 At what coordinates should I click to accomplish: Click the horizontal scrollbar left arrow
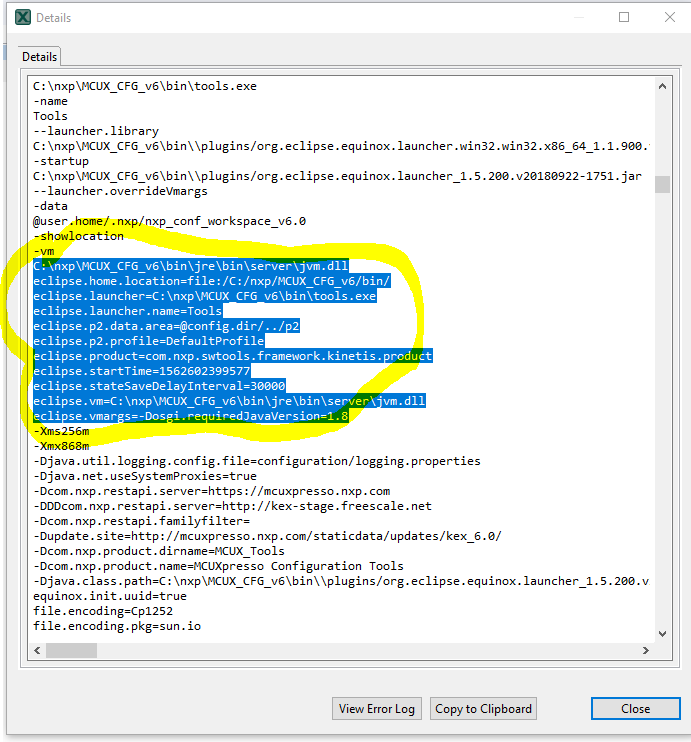pos(37,651)
